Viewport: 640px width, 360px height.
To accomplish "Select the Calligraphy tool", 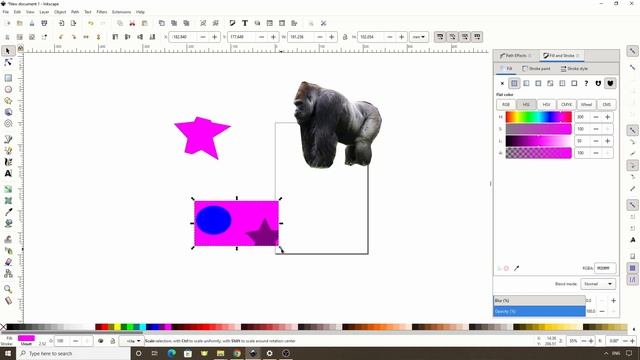I will click(8, 162).
